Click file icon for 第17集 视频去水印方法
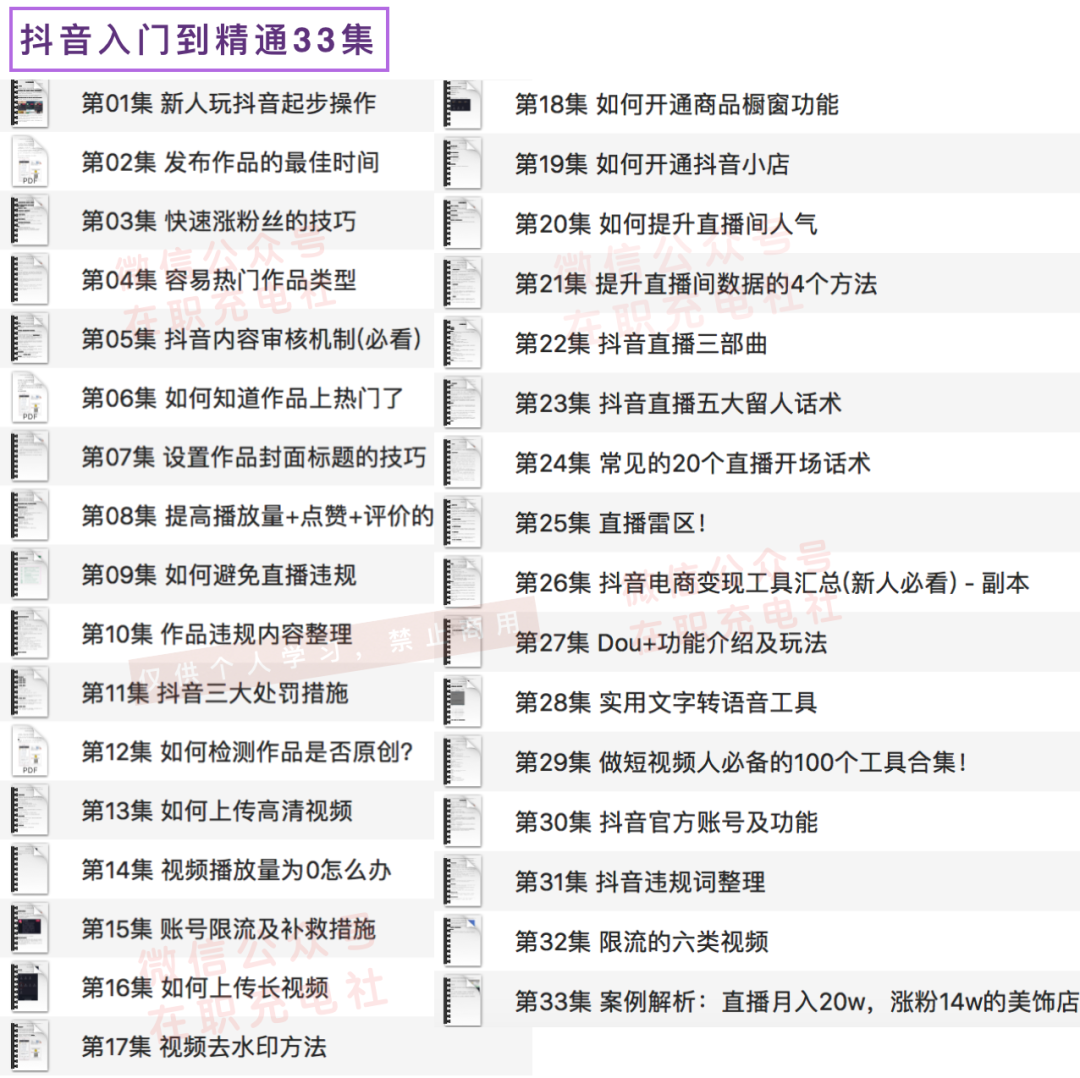 click(30, 1046)
